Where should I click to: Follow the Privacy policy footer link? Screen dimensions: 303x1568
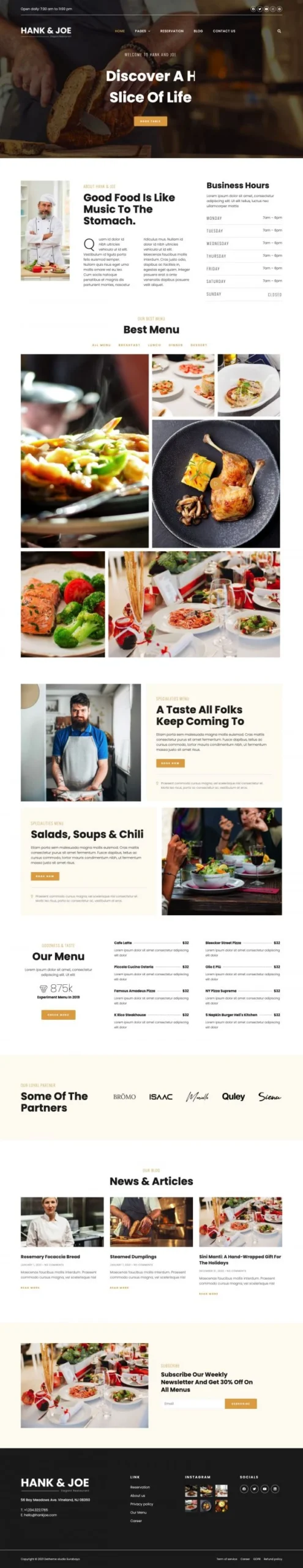[141, 1504]
